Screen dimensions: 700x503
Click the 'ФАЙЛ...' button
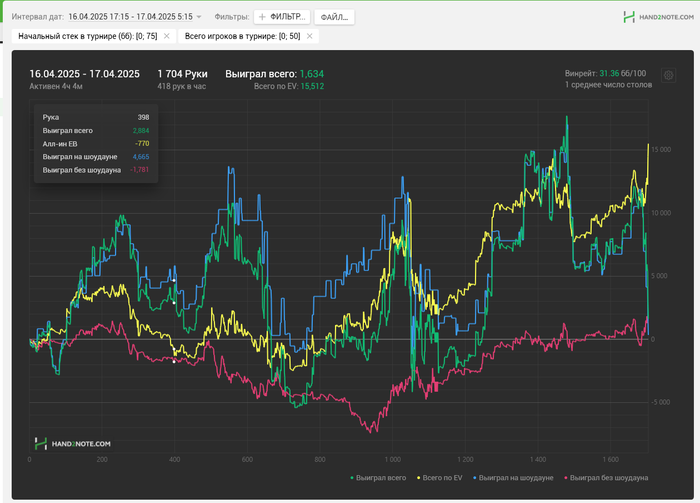tap(334, 17)
